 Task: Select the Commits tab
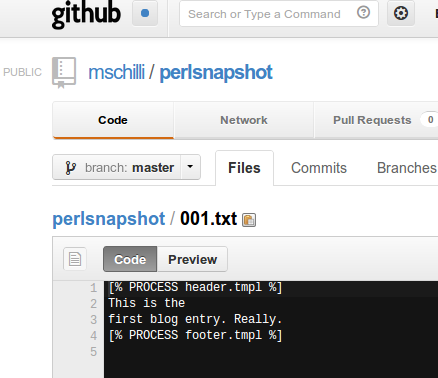pyautogui.click(x=319, y=168)
